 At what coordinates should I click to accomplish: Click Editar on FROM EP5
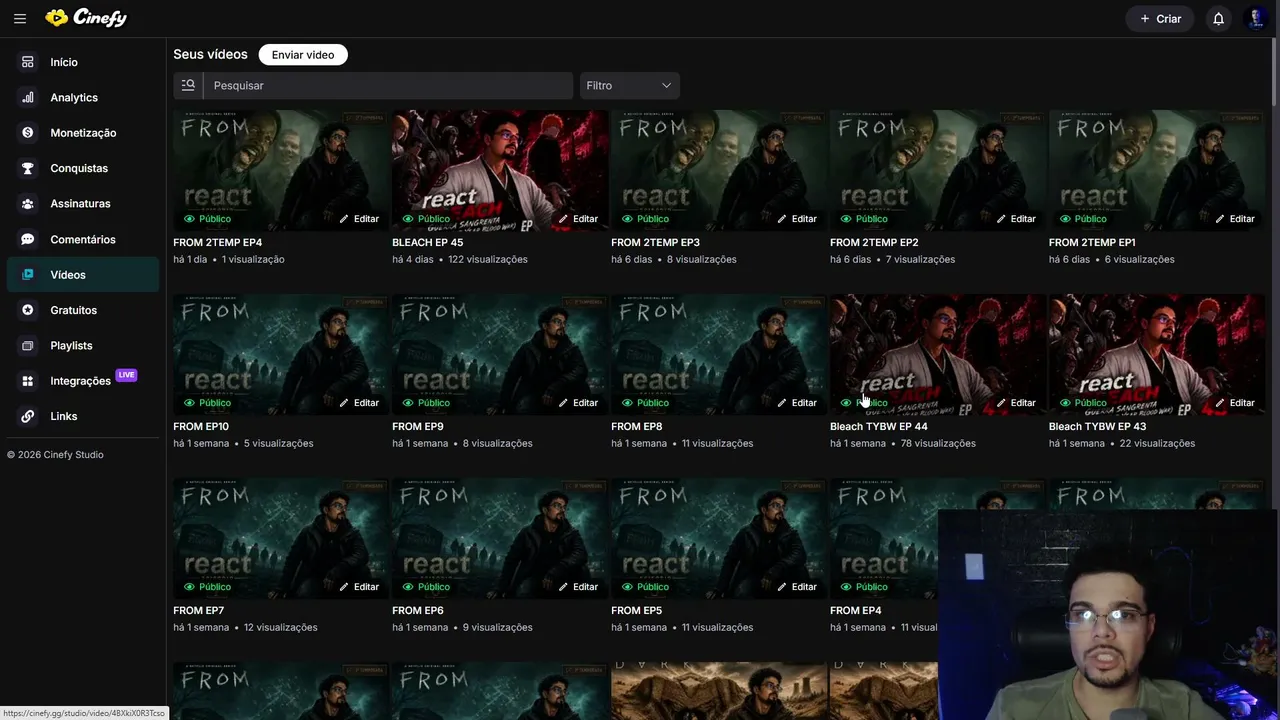coord(797,587)
